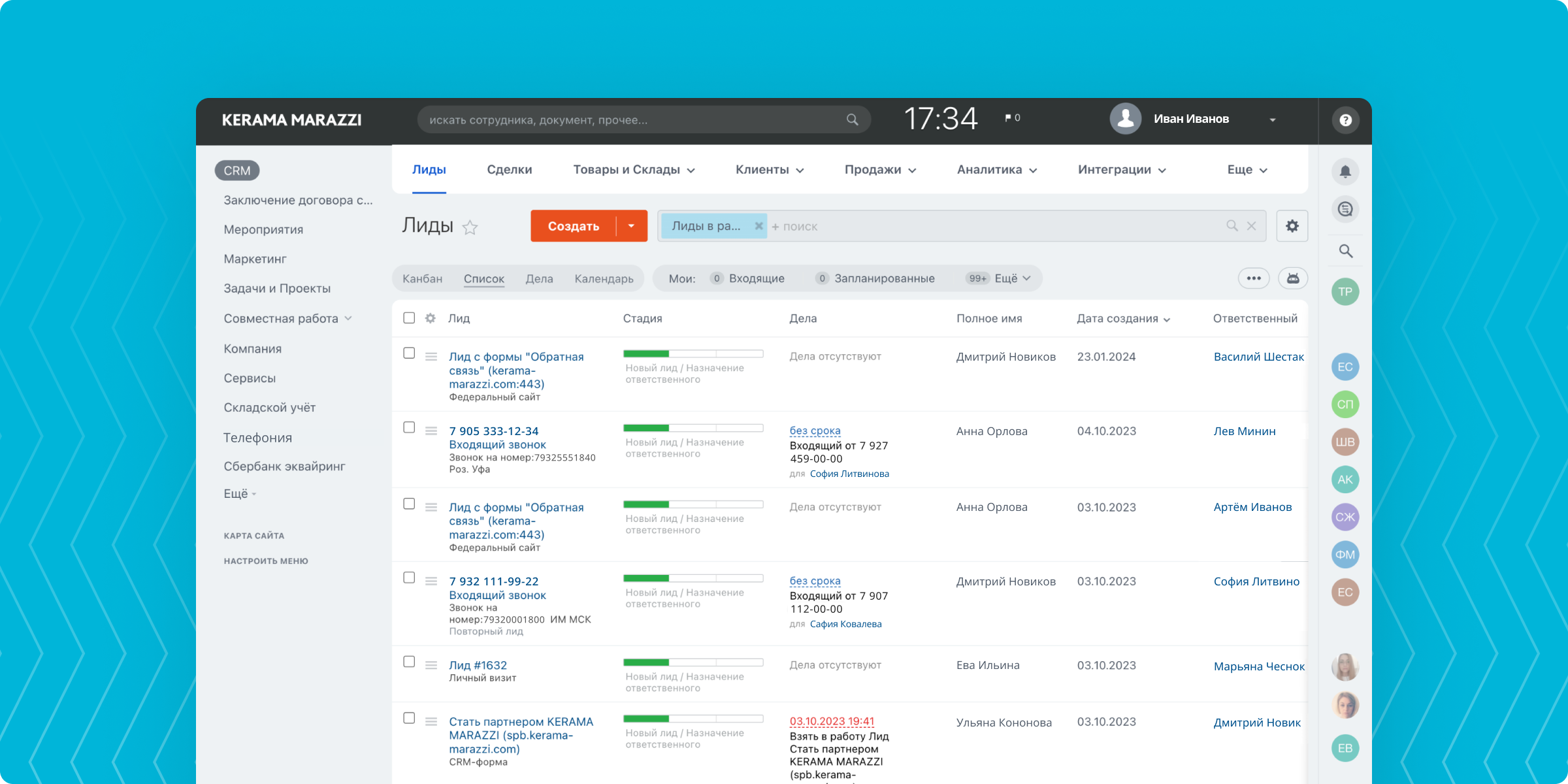This screenshot has height=784, width=1568.
Task: Check the 7 905 333-12-34 lead row
Action: pyautogui.click(x=409, y=427)
